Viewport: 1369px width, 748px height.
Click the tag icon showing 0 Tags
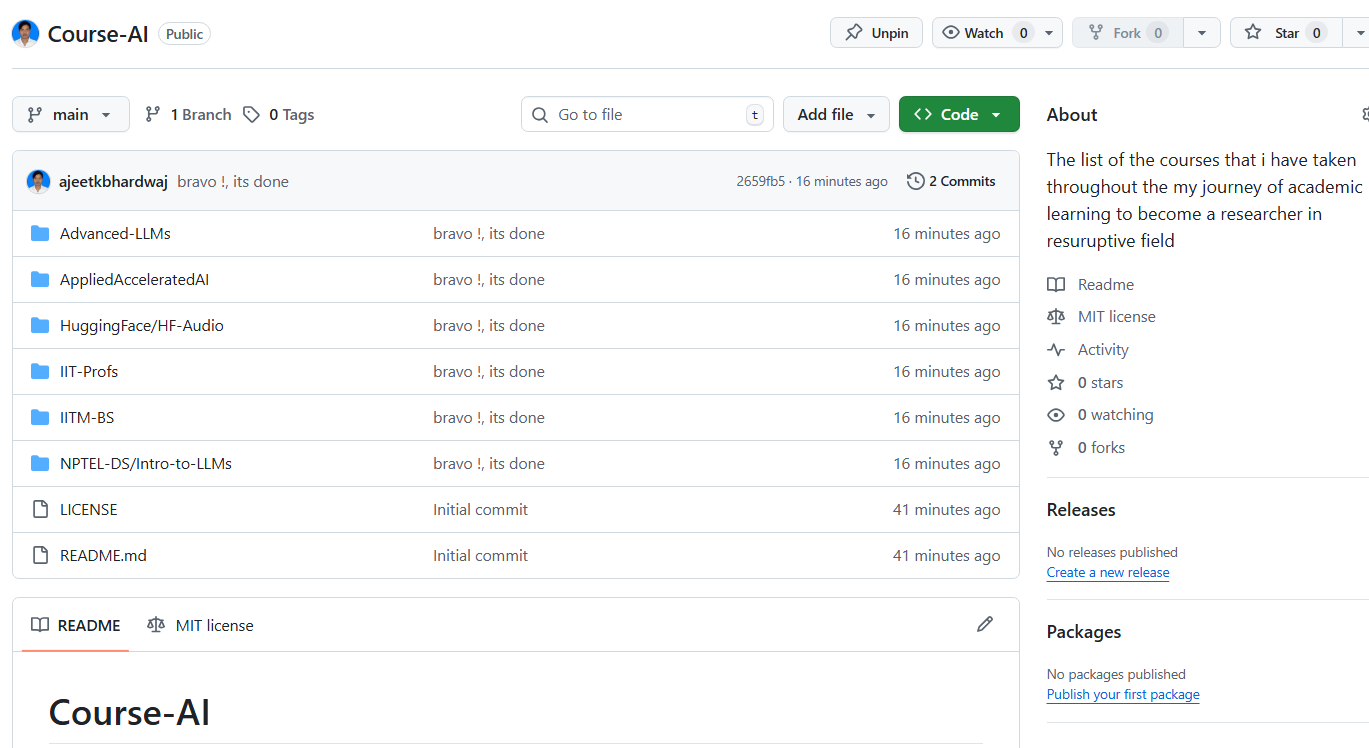pyautogui.click(x=252, y=115)
